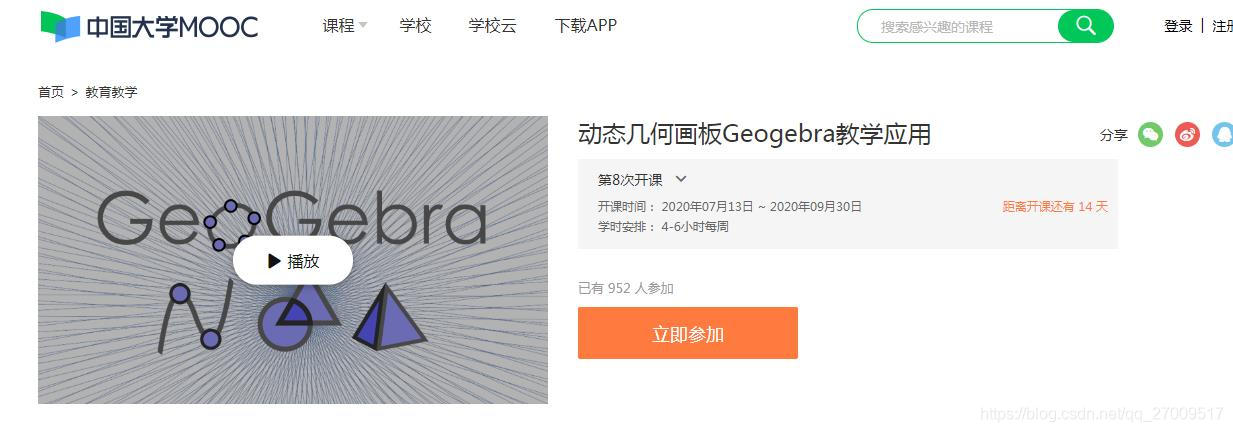Share via the WeChat icon

[1151, 135]
